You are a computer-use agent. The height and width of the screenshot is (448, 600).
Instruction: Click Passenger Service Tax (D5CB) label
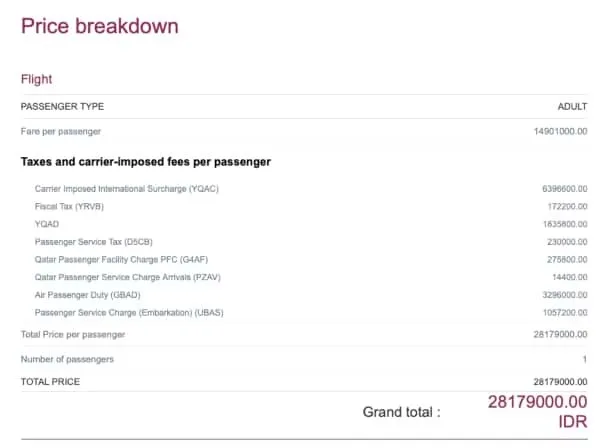(x=95, y=242)
